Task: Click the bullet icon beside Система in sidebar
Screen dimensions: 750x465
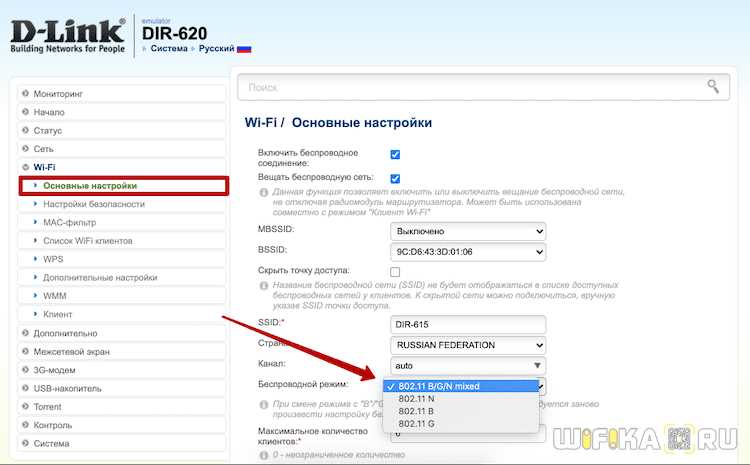Action: [25, 443]
